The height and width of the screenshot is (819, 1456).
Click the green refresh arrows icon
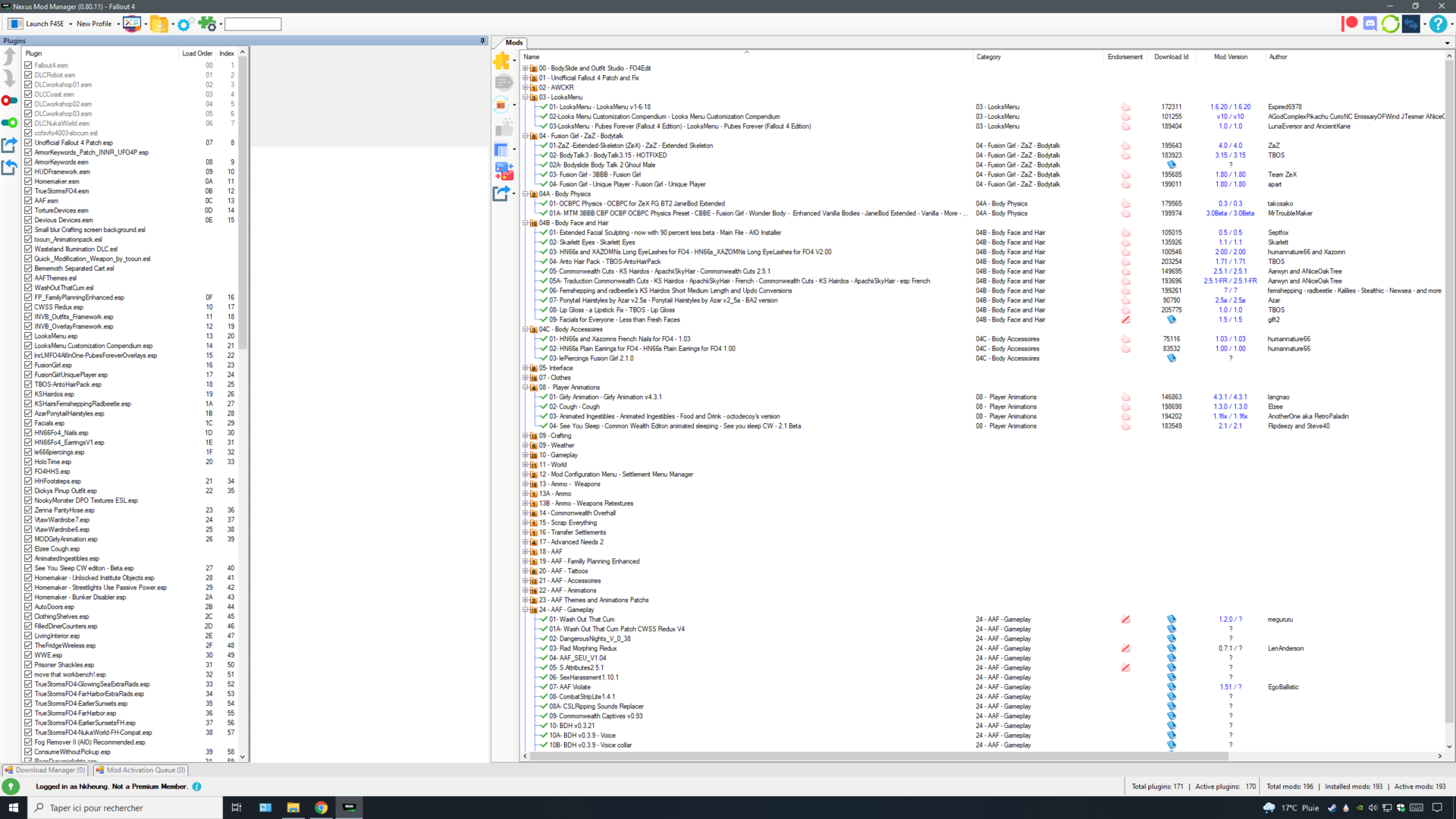[x=1390, y=24]
